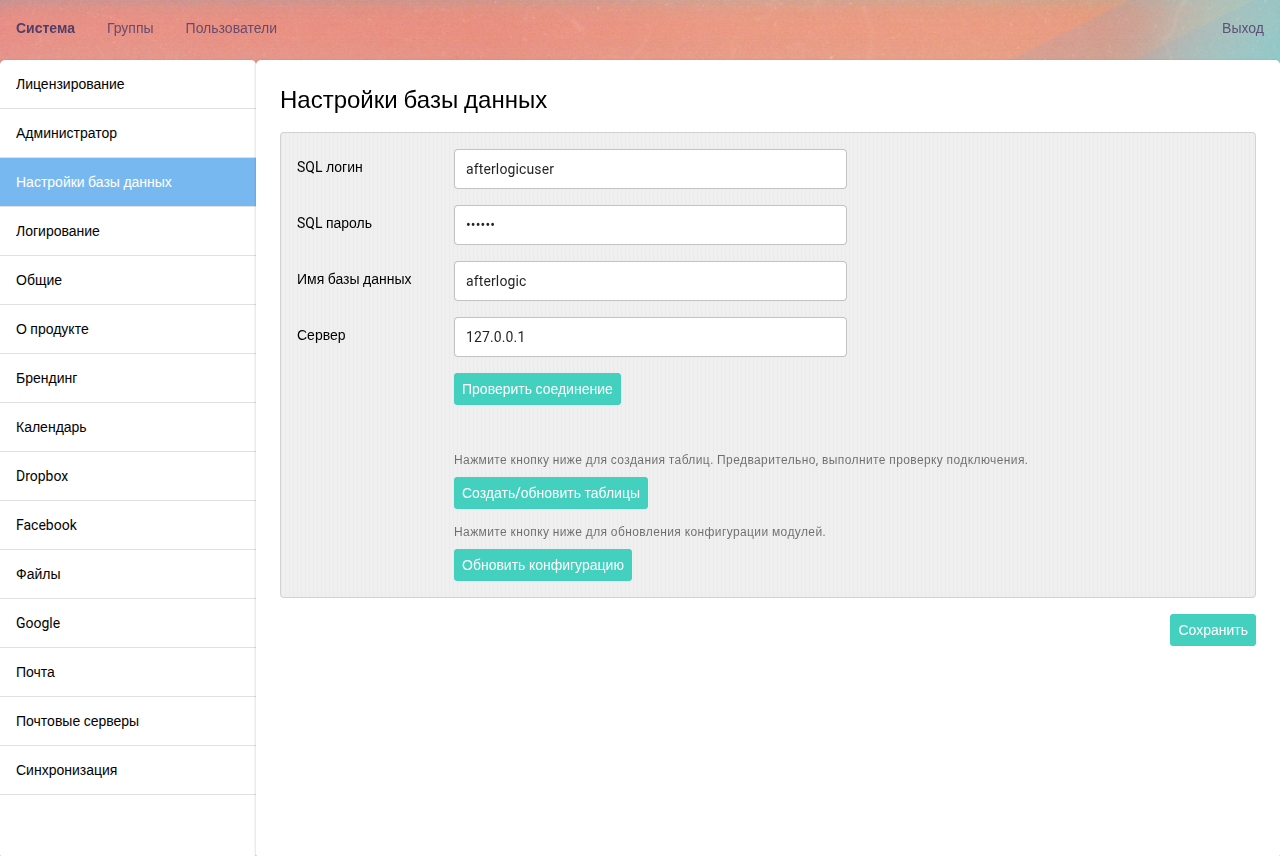Screen dimensions: 1280x856
Task: Go to Общие settings
Action: [x=39, y=280]
